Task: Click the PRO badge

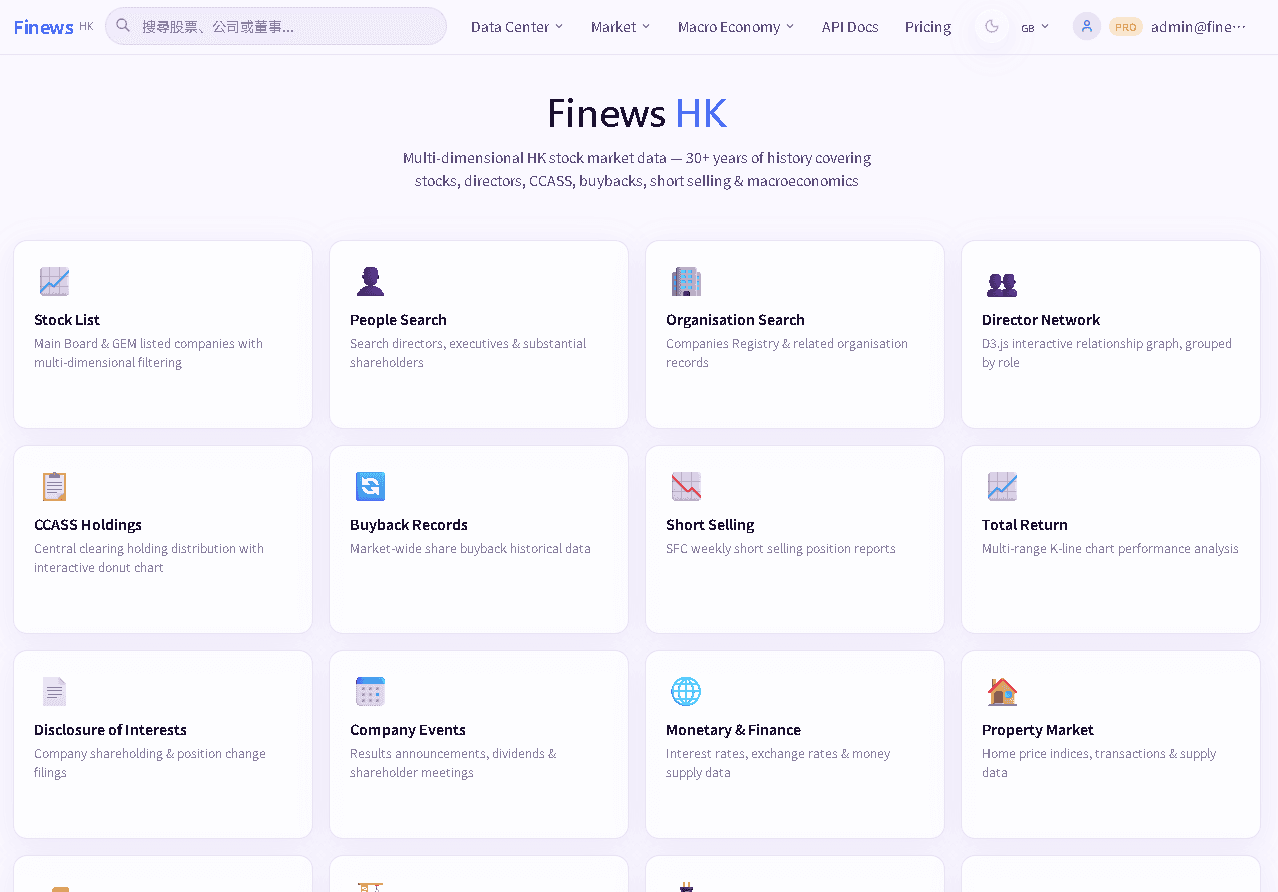Action: pyautogui.click(x=1126, y=27)
